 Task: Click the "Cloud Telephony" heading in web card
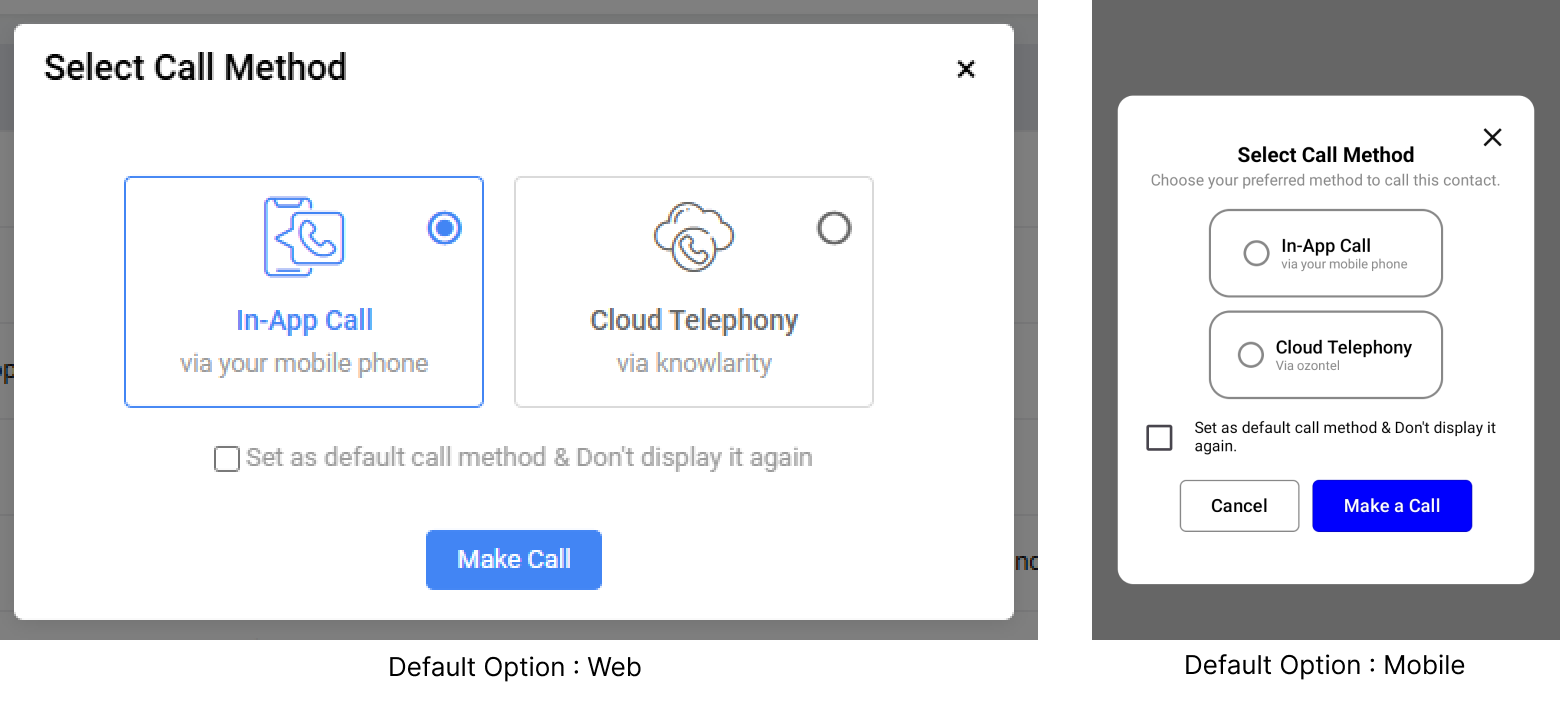(x=693, y=320)
